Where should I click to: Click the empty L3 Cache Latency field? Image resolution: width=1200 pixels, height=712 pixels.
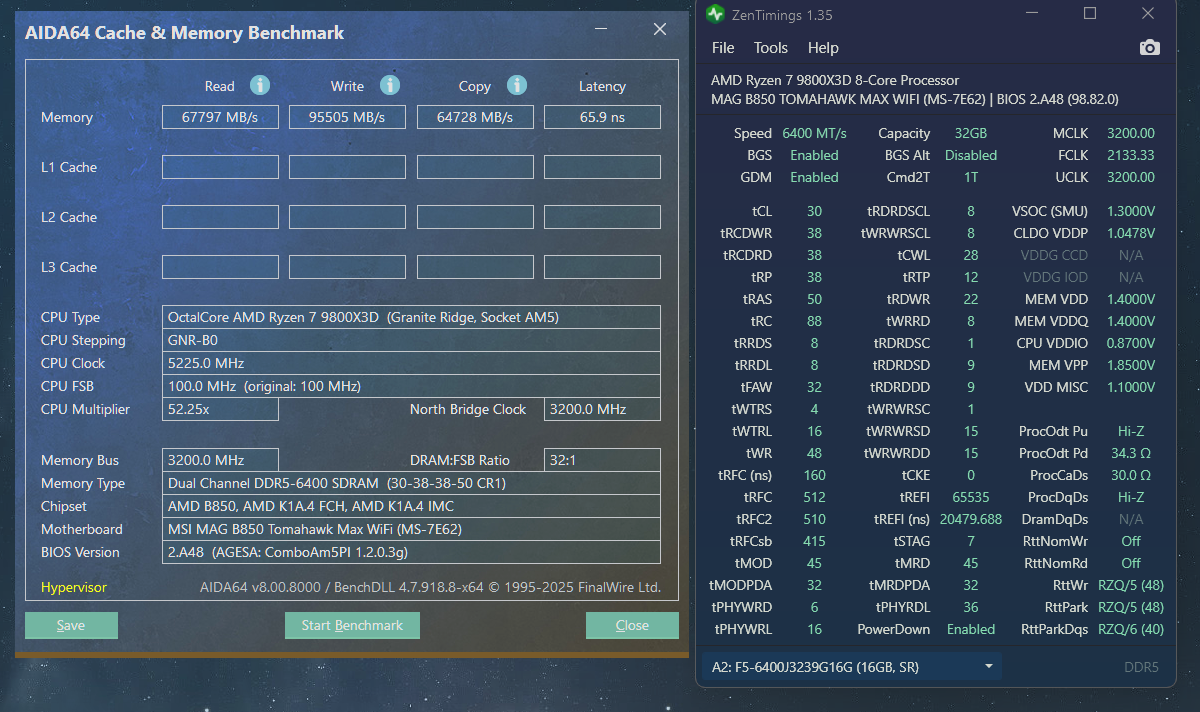tap(602, 267)
